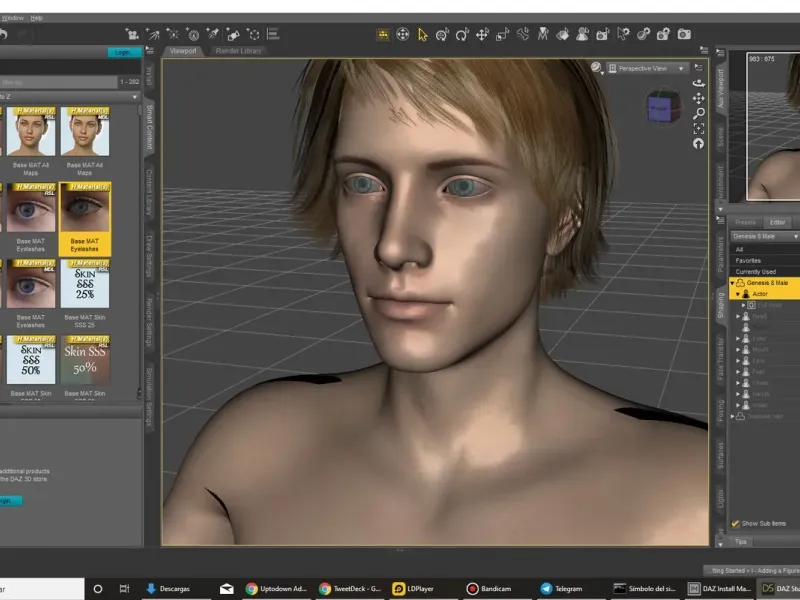Viewport: 800px width, 600px height.
Task: Open the Content Library side tab
Action: tap(149, 193)
